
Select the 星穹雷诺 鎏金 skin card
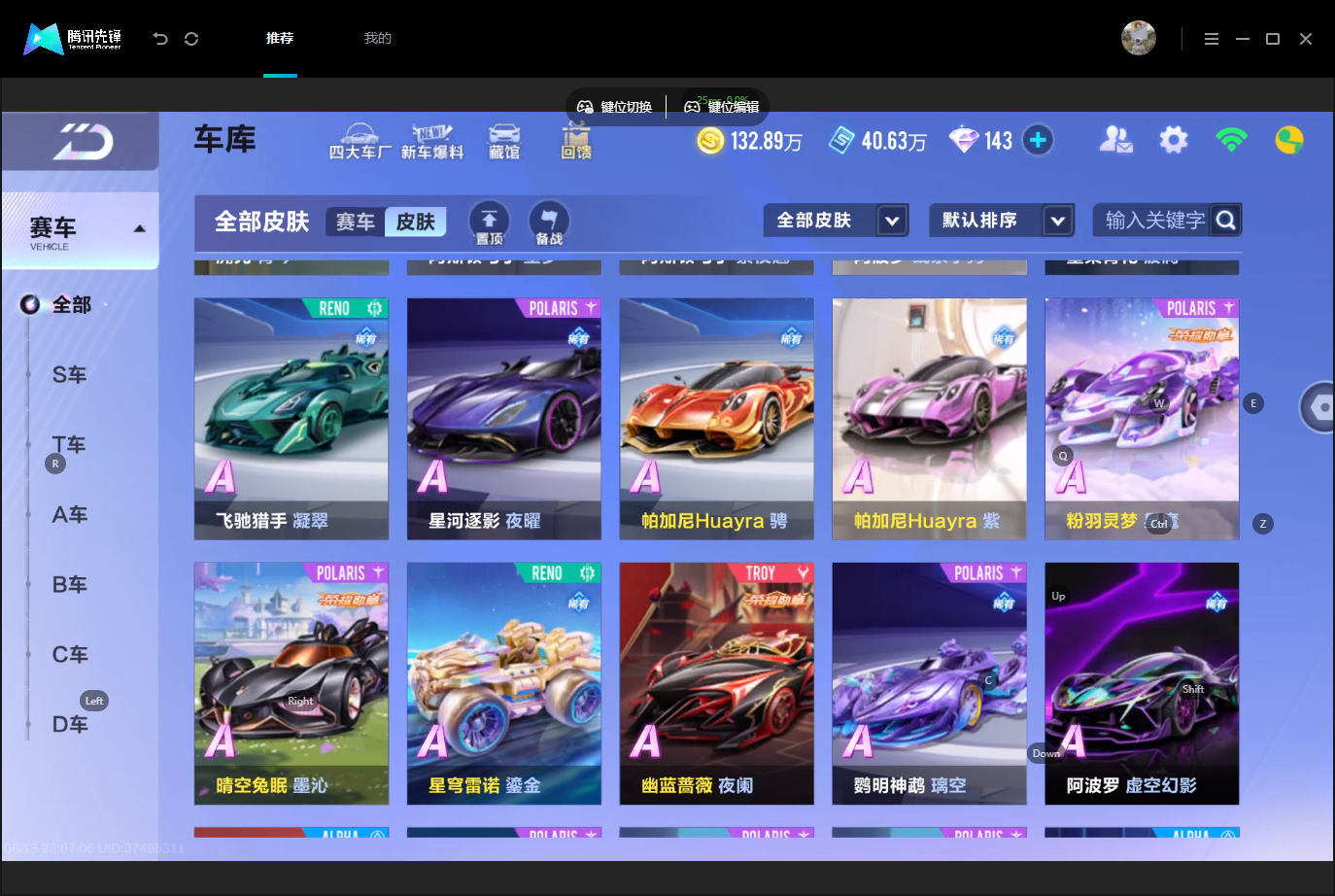tap(504, 684)
